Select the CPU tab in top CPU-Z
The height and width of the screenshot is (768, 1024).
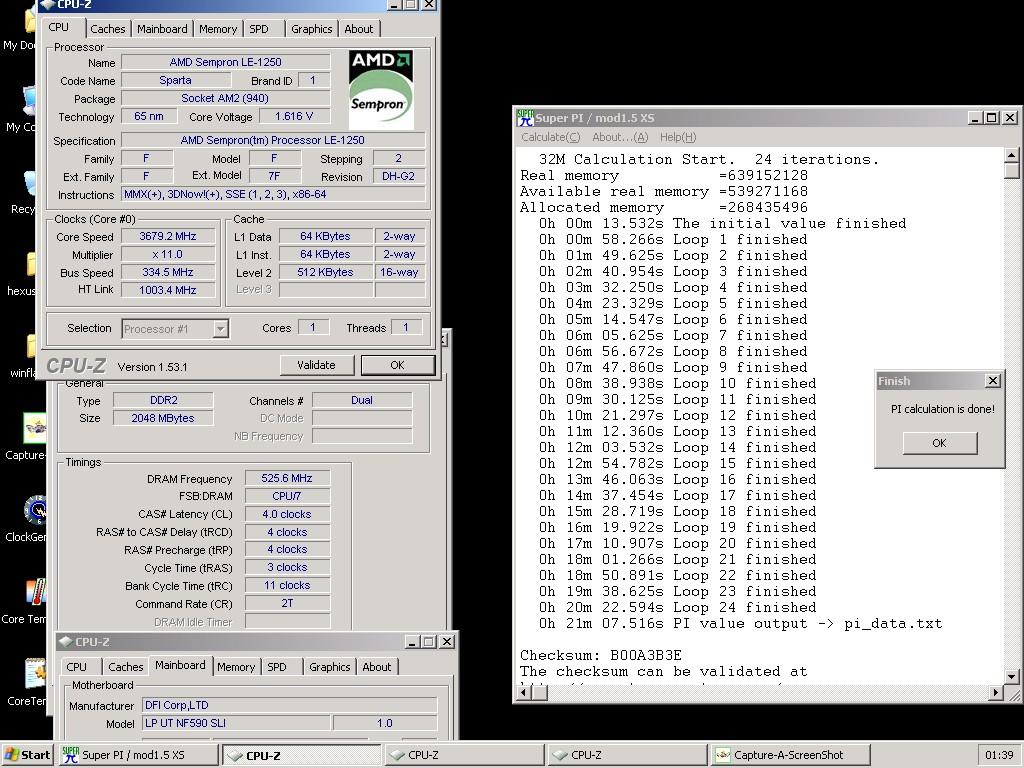[x=59, y=27]
